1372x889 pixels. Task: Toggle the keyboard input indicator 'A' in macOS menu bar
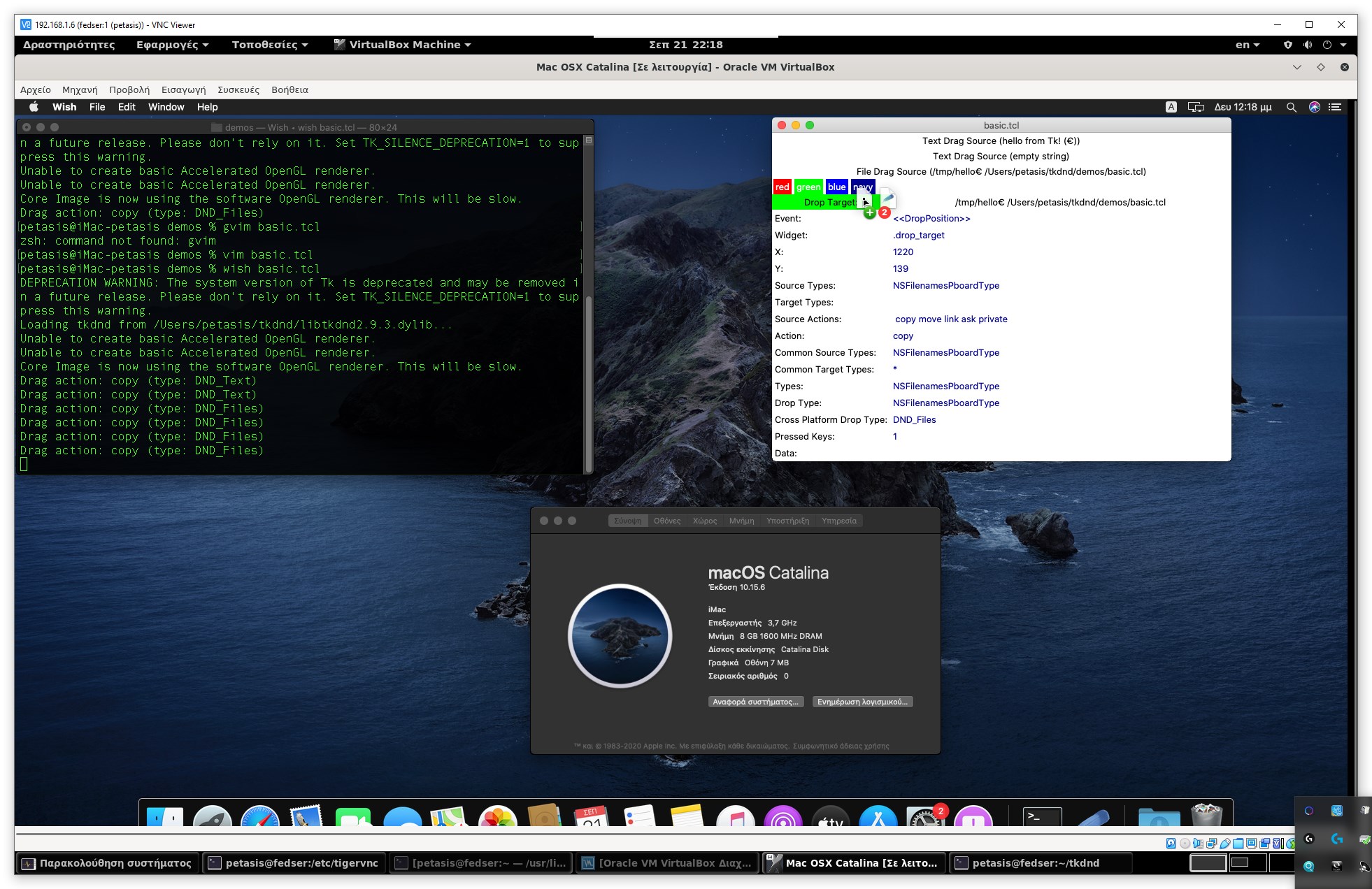[x=1170, y=107]
